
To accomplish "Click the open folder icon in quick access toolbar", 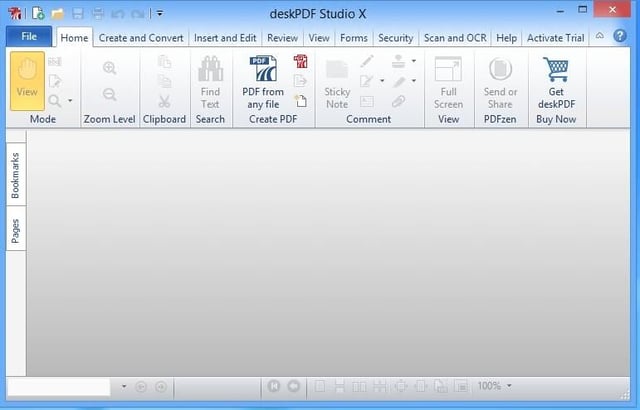I will pyautogui.click(x=58, y=14).
